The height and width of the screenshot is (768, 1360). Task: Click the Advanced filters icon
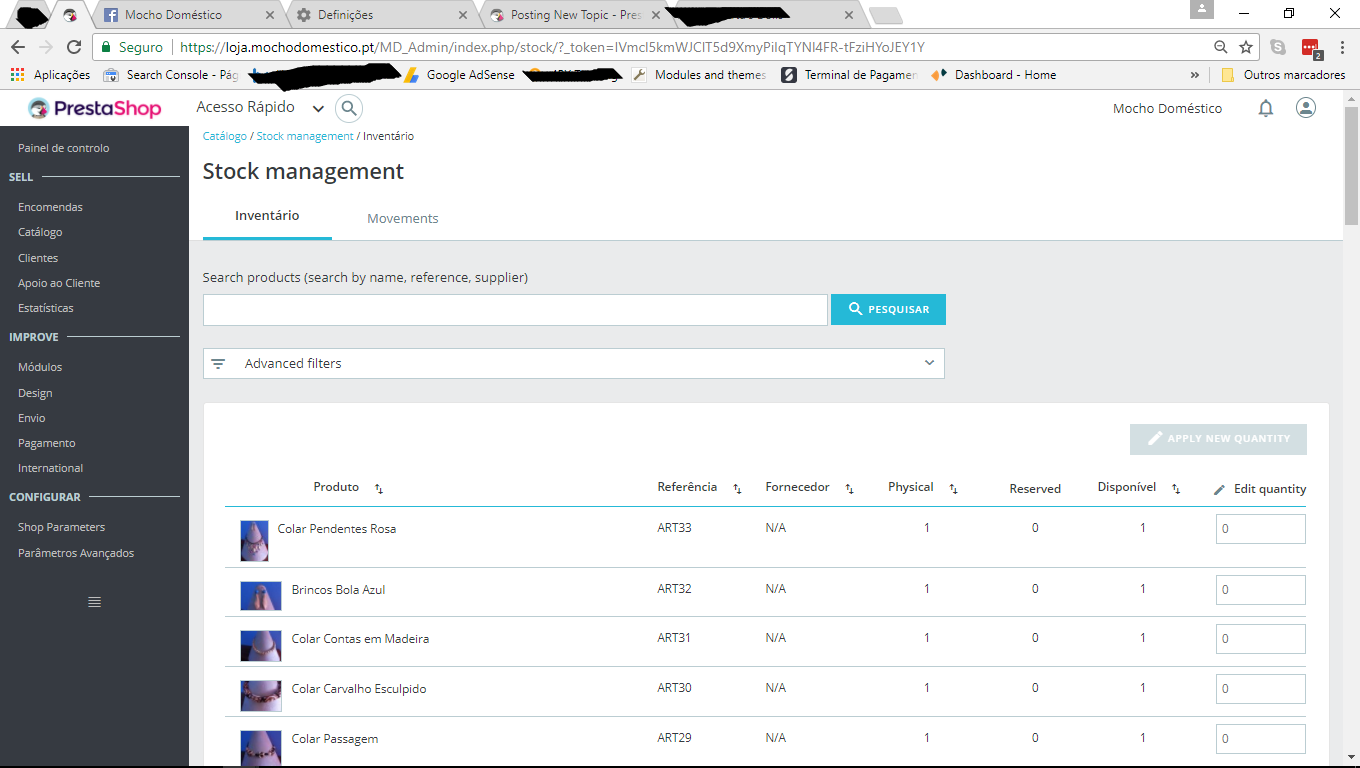pos(218,364)
